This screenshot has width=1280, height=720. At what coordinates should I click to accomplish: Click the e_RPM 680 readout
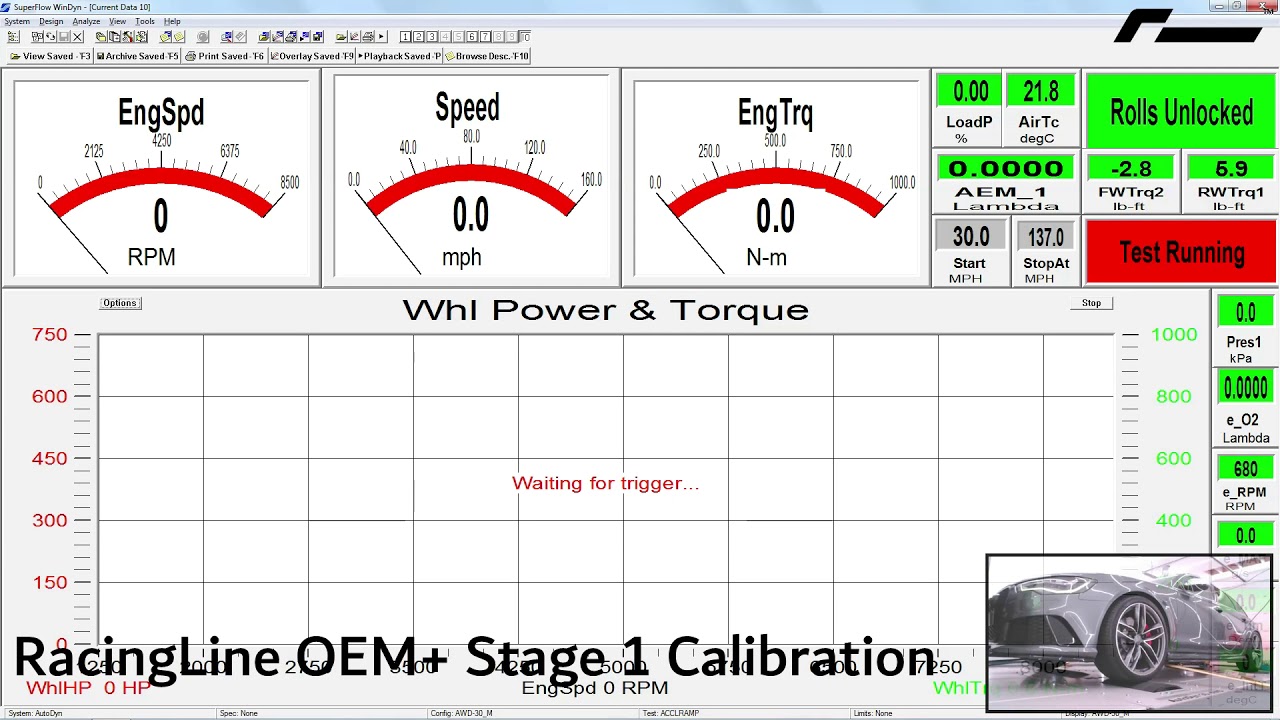coord(1244,484)
